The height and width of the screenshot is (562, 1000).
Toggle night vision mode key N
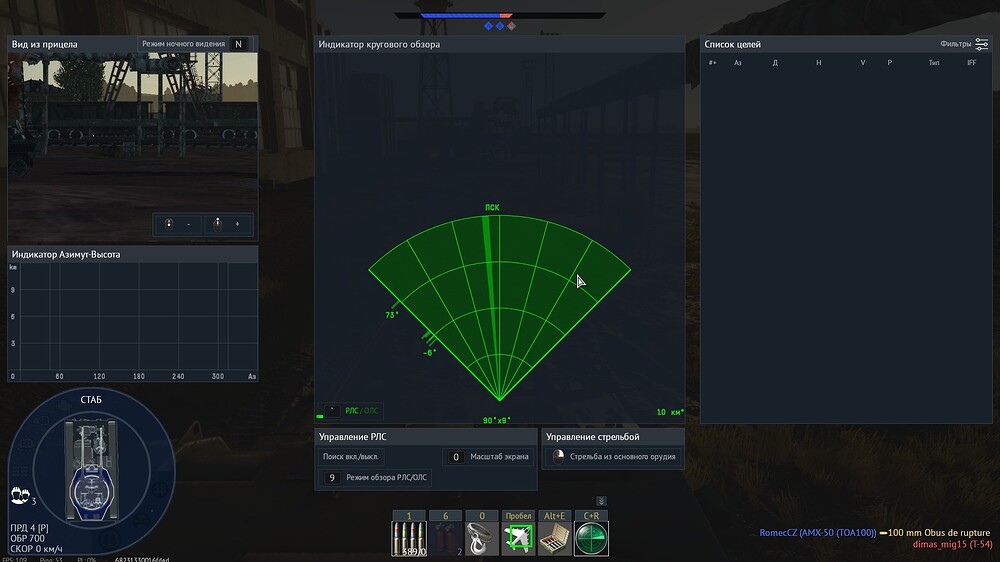(239, 44)
